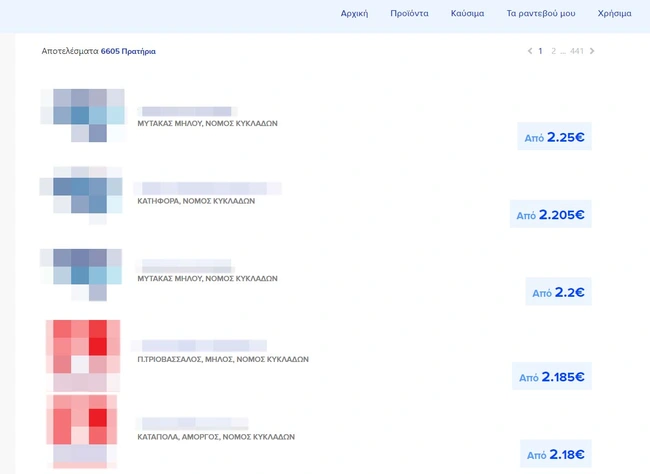Open the Π.ΤΡΙΟΒΑΣΣΑΛΟΣ station red logo
The width and height of the screenshot is (650, 474).
[x=82, y=355]
